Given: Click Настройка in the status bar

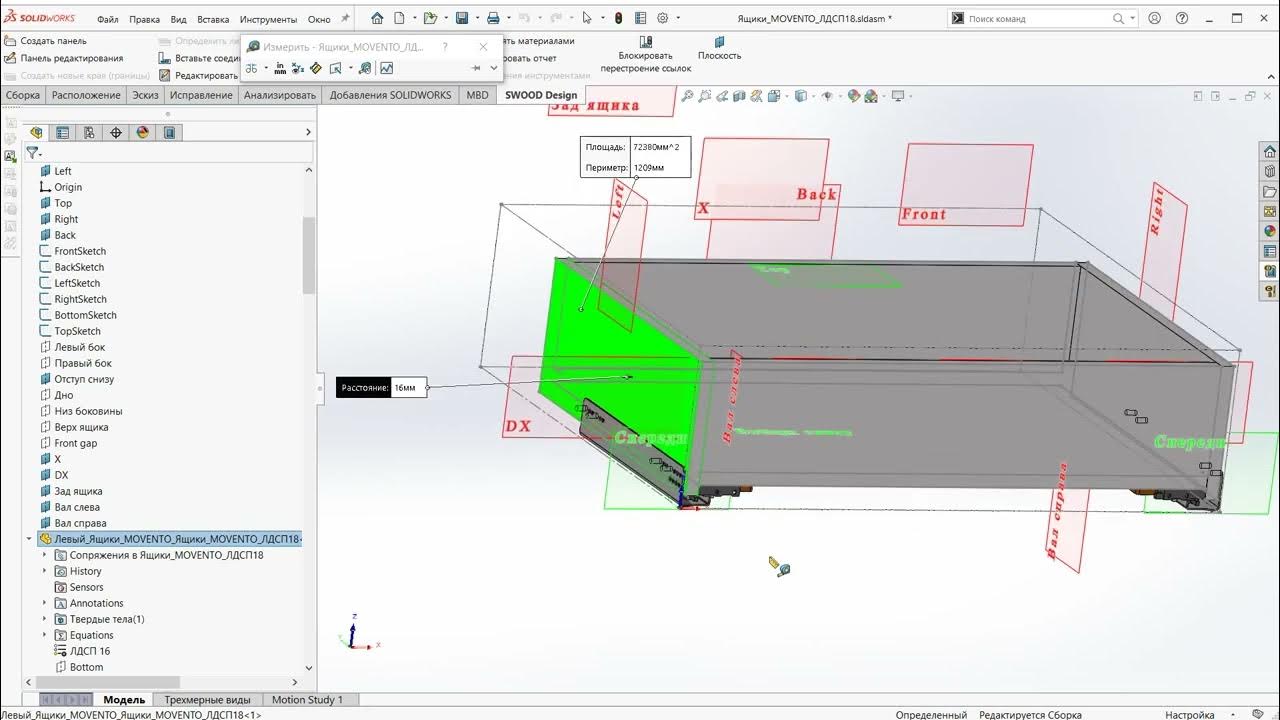Looking at the screenshot, I should (x=1190, y=715).
